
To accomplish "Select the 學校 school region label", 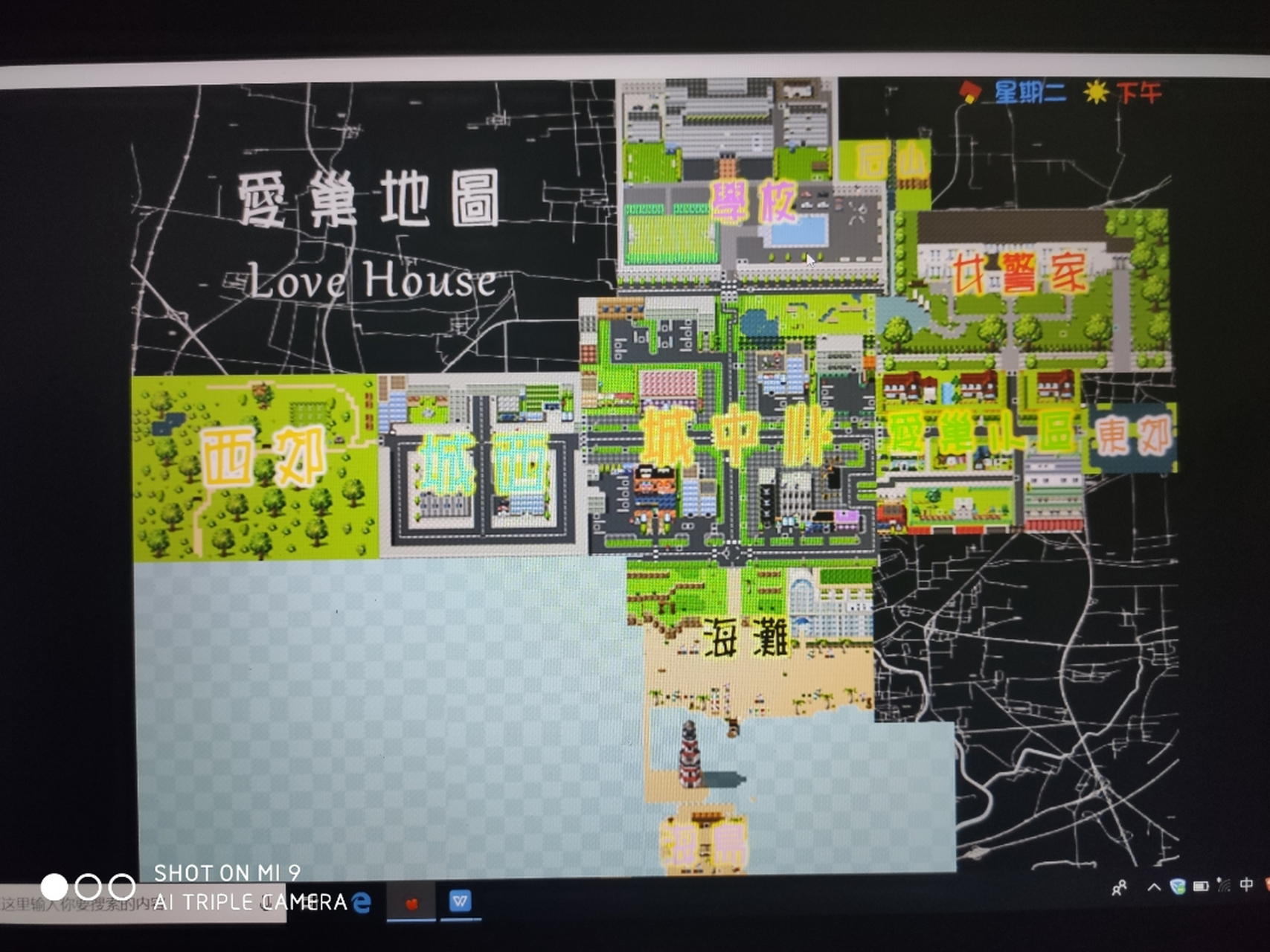I will pyautogui.click(x=751, y=199).
